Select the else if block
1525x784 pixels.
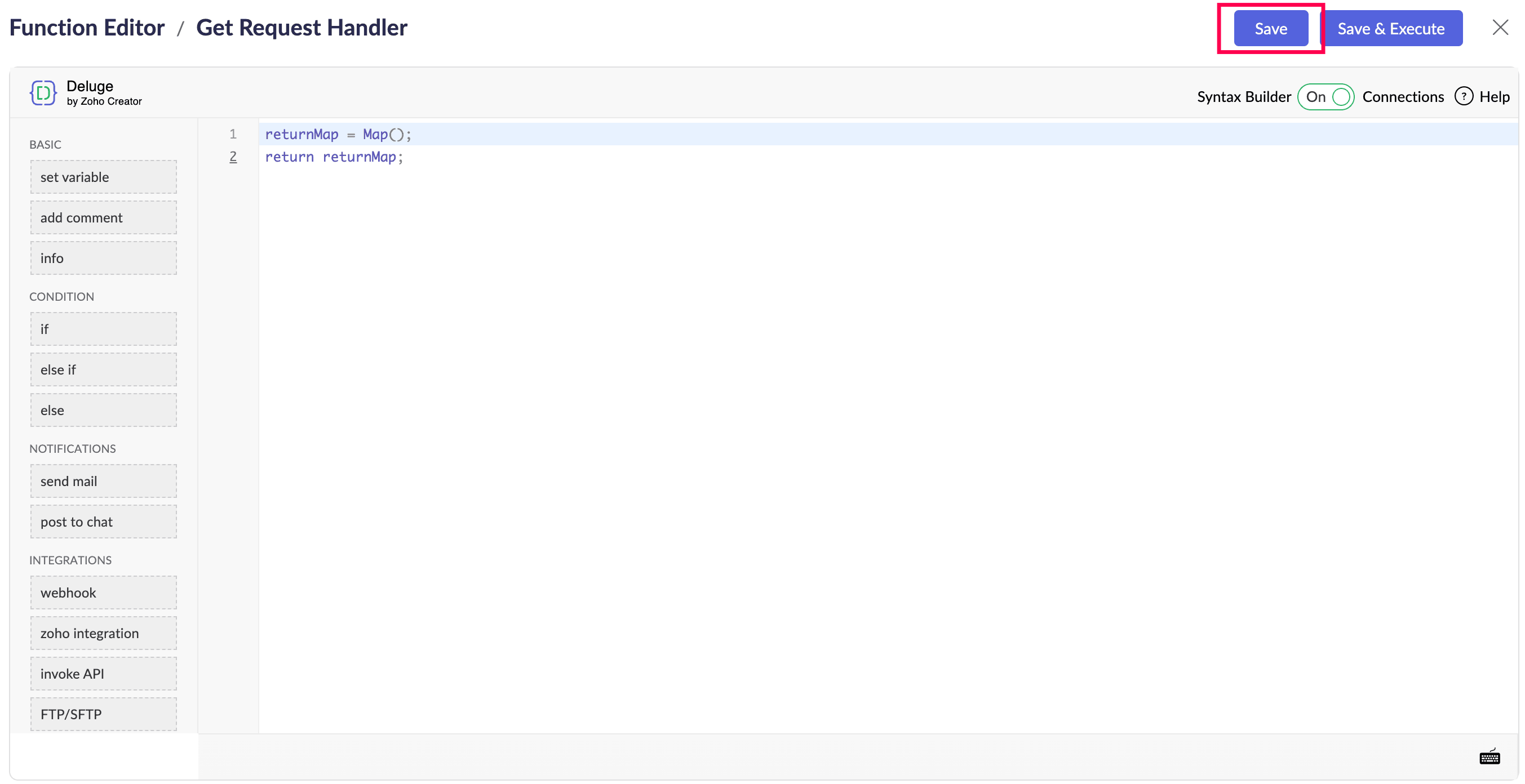point(104,370)
